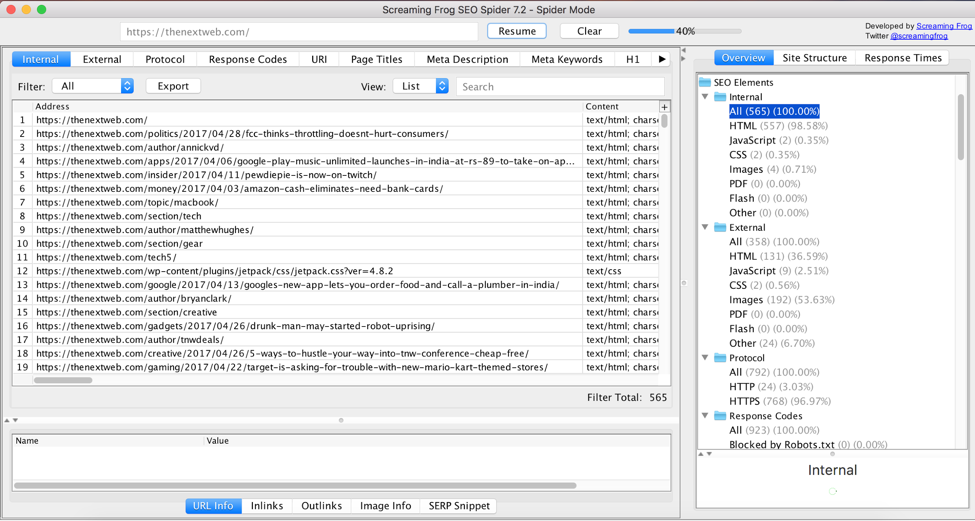This screenshot has height=521, width=975.
Task: Click the Export button
Action: [173, 86]
